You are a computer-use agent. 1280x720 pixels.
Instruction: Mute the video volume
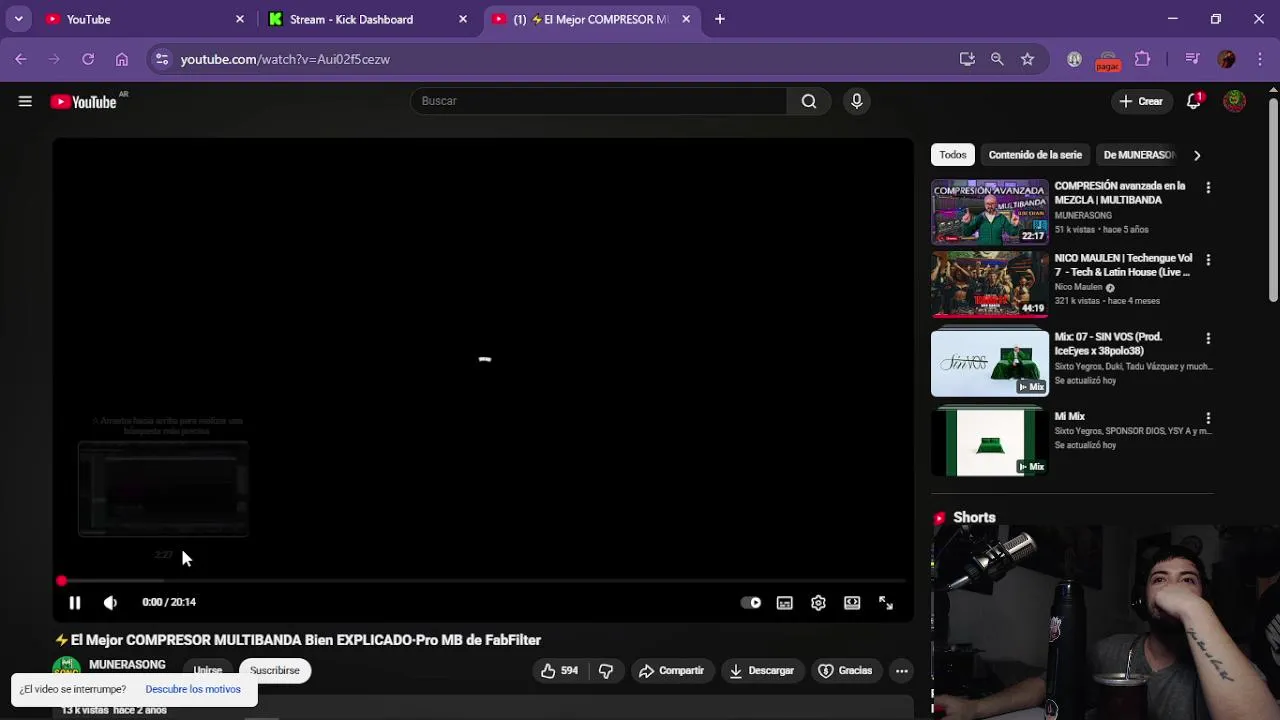[110, 603]
